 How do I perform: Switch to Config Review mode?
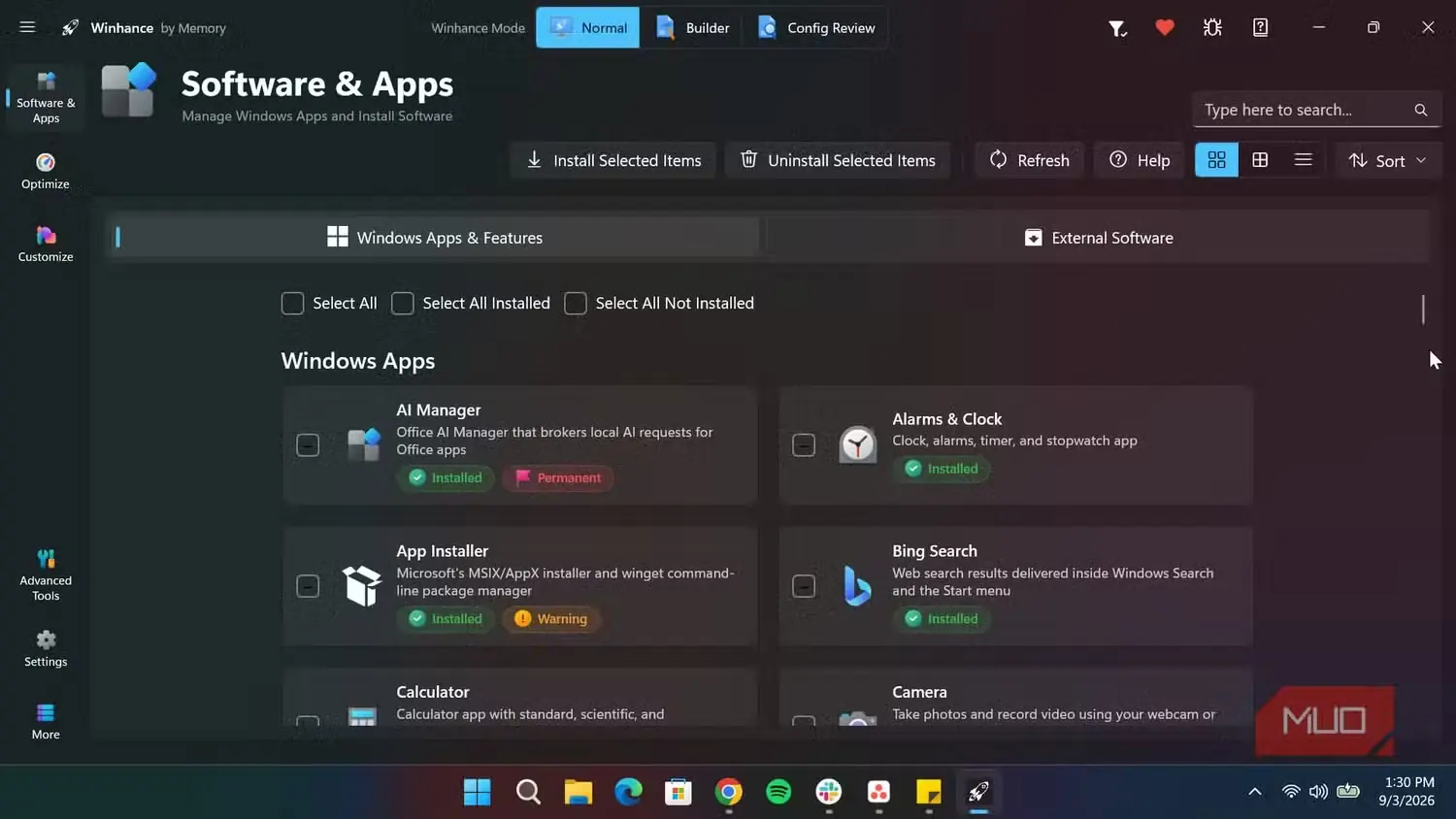[816, 28]
